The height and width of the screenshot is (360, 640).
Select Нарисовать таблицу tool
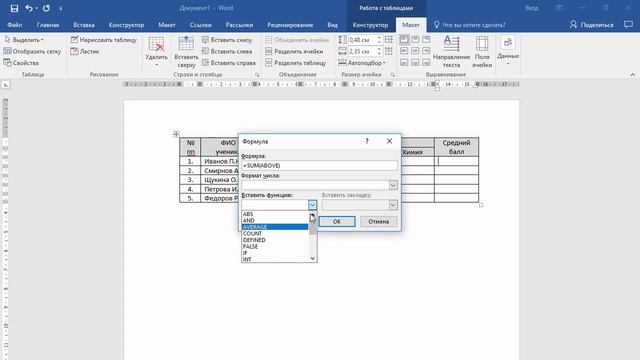[x=103, y=40]
